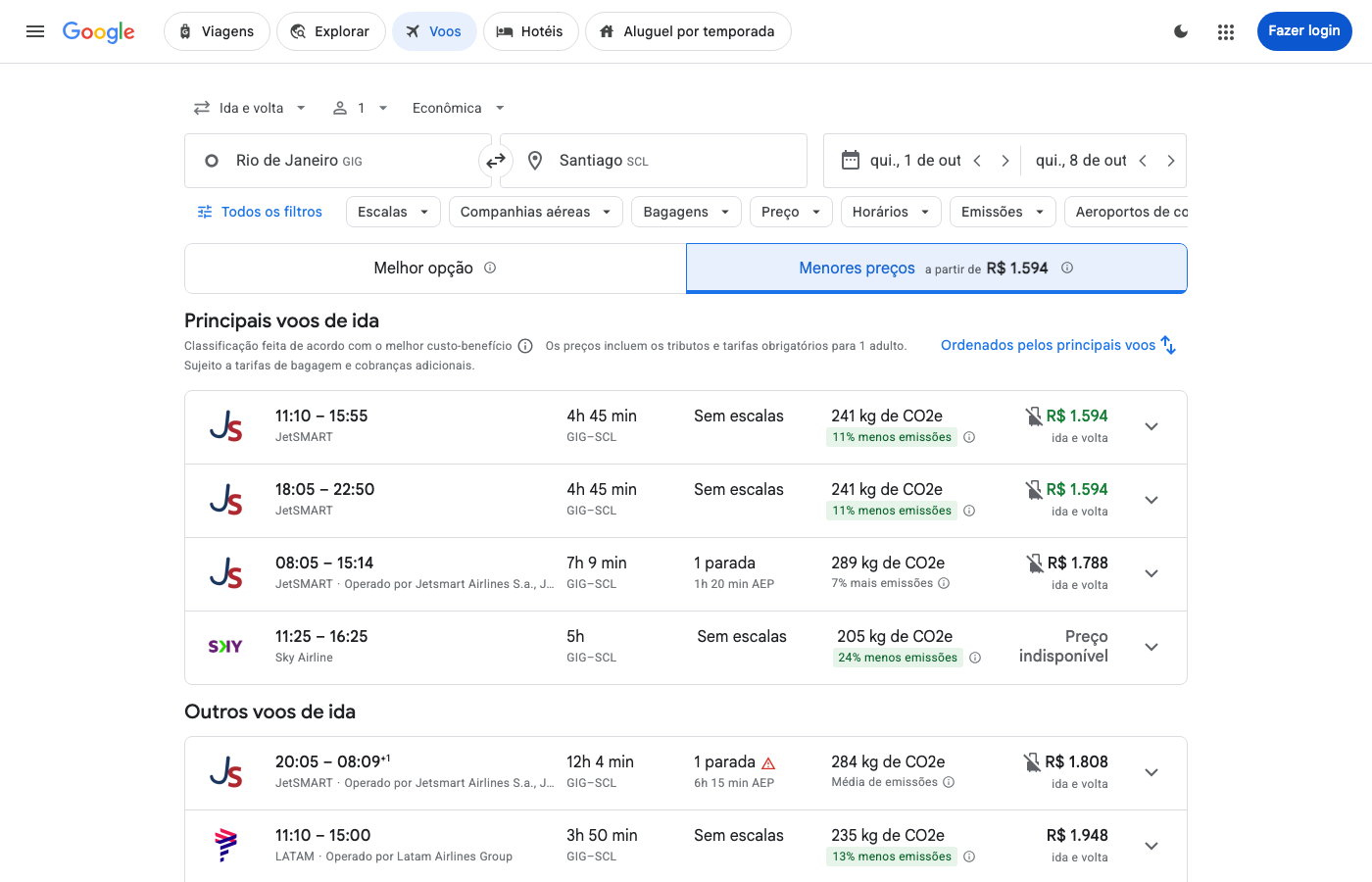
Task: Switch to Aluguel por temporada tab
Action: point(688,31)
